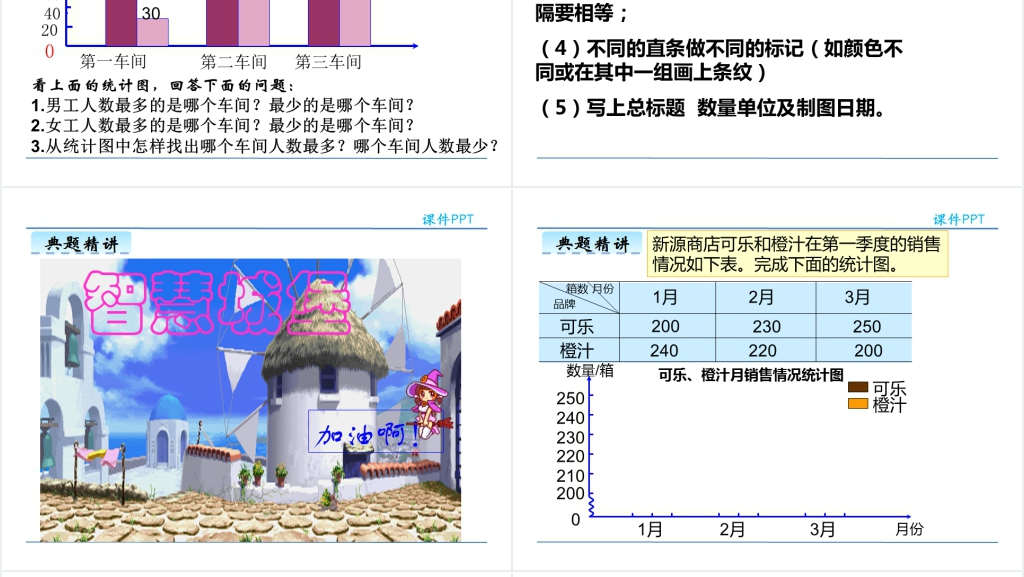
Task: Click 典题精讲 label above the castle picture
Action: [x=81, y=244]
